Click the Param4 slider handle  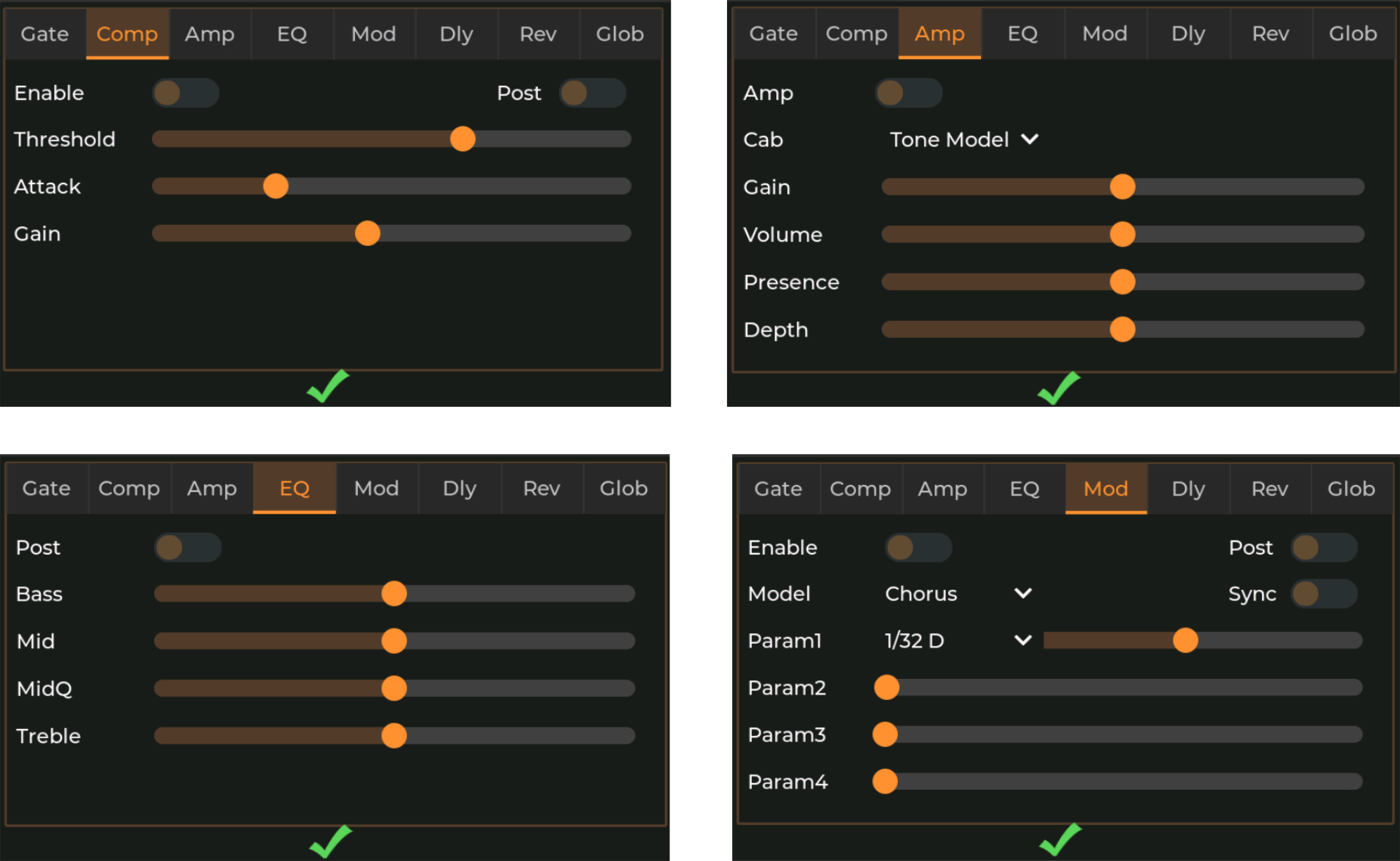pyautogui.click(x=885, y=782)
